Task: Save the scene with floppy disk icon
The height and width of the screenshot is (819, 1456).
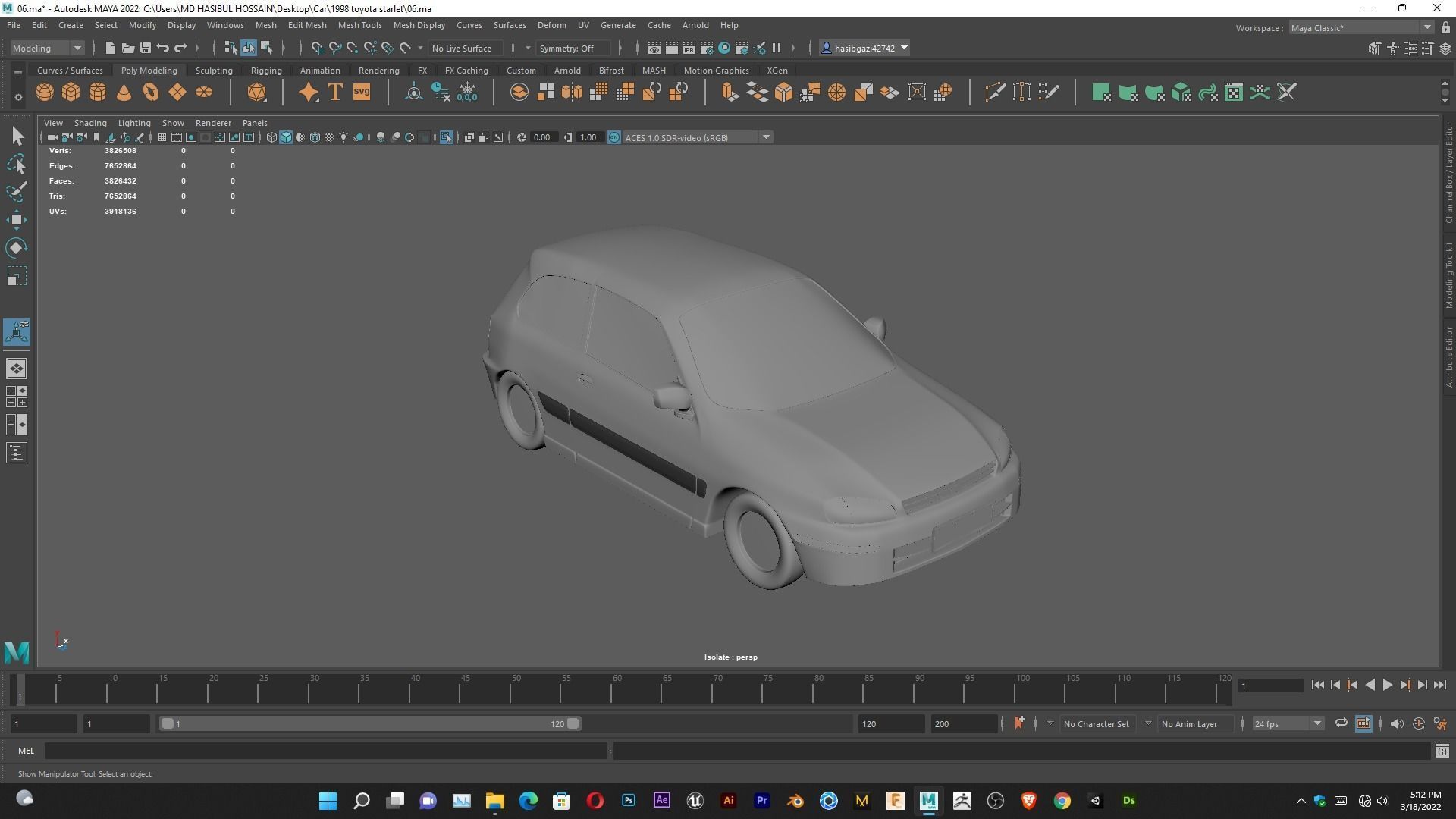Action: click(146, 48)
